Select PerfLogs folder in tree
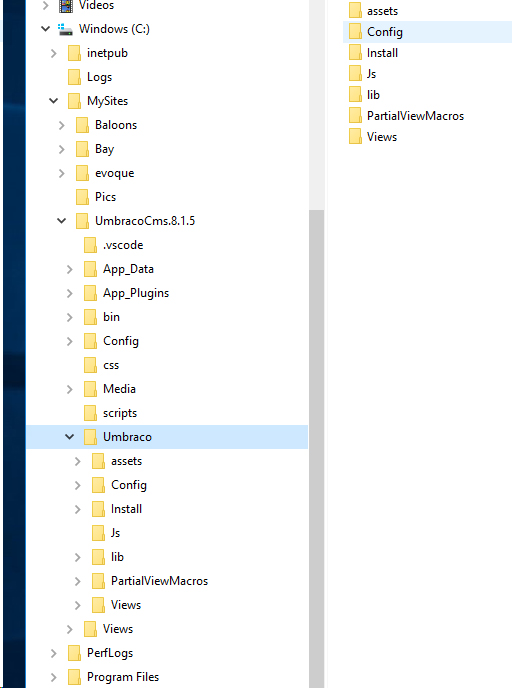The width and height of the screenshot is (512, 688). (110, 653)
